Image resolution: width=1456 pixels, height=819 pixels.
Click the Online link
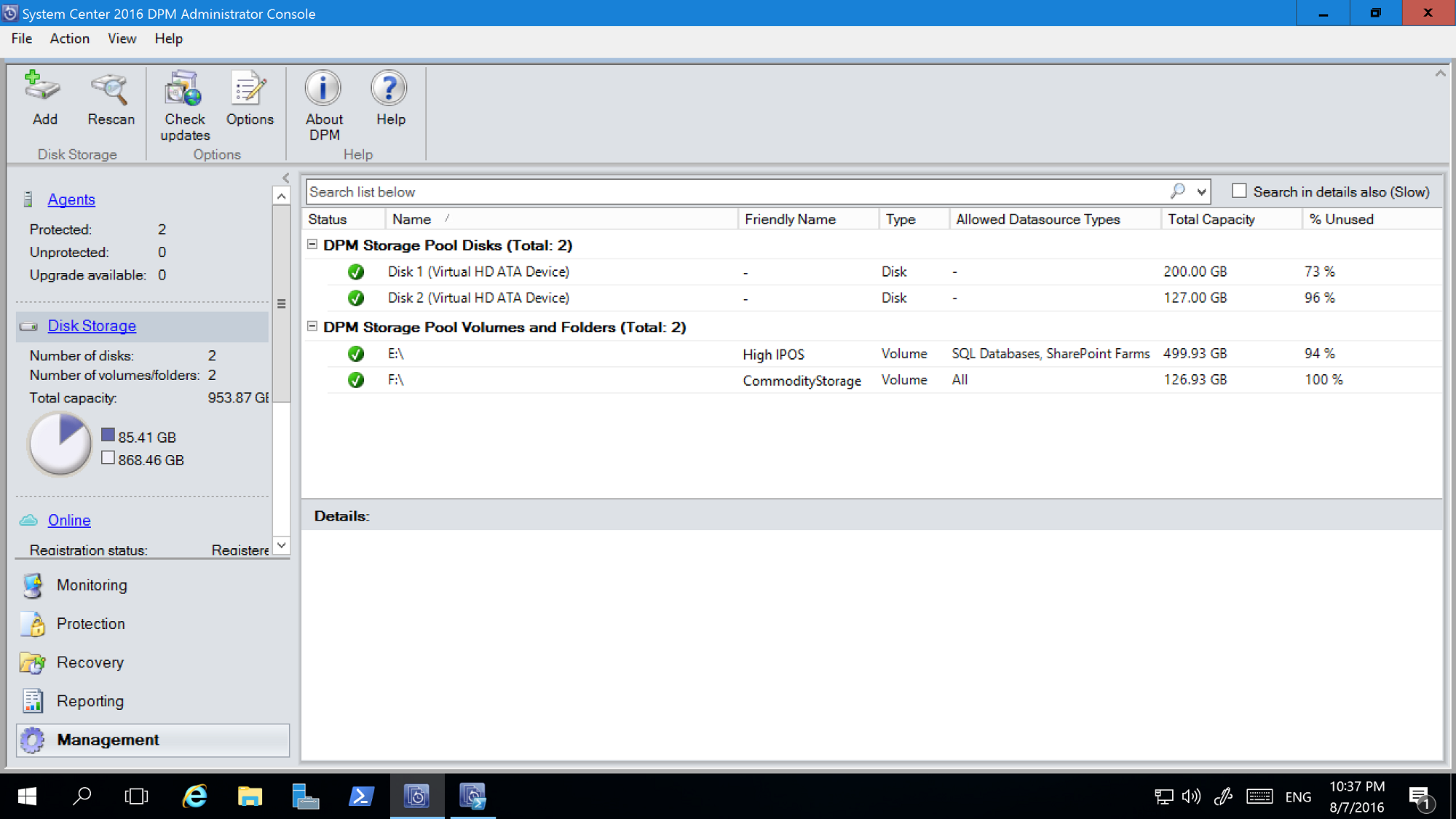coord(70,520)
